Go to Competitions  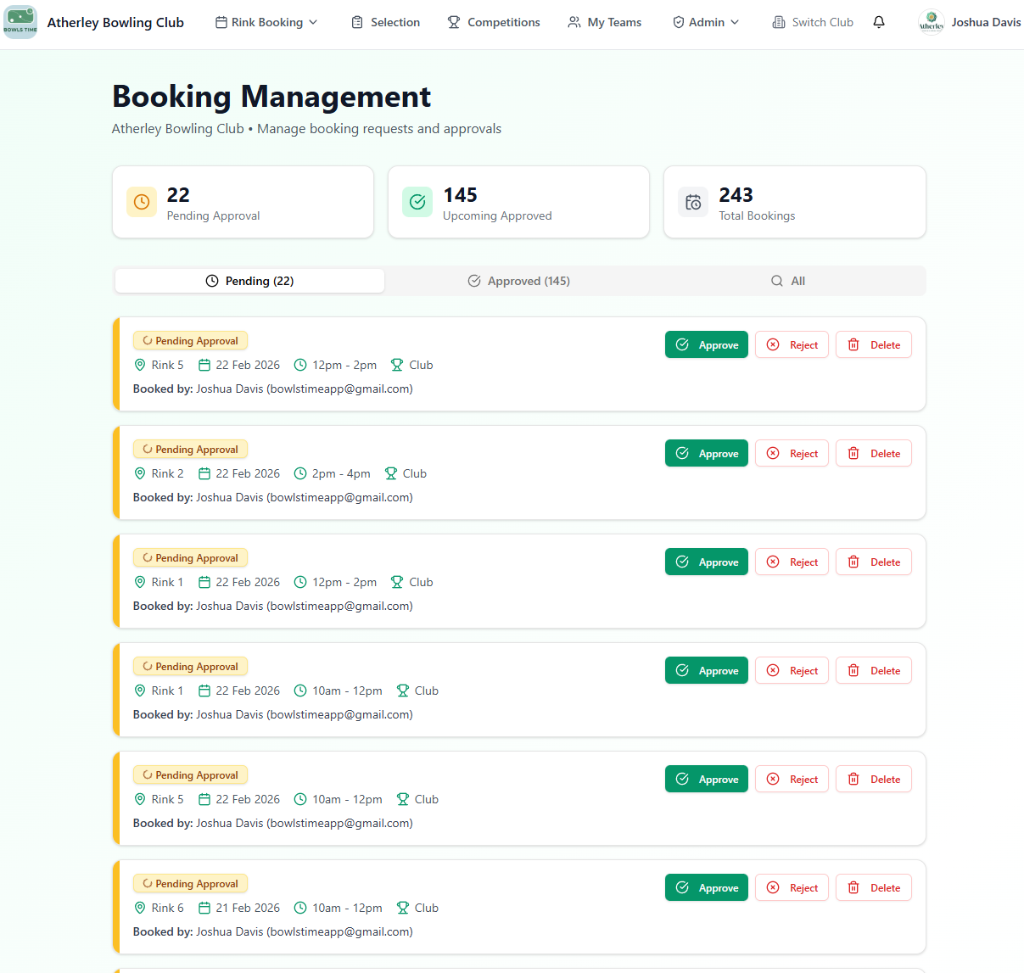[x=494, y=22]
